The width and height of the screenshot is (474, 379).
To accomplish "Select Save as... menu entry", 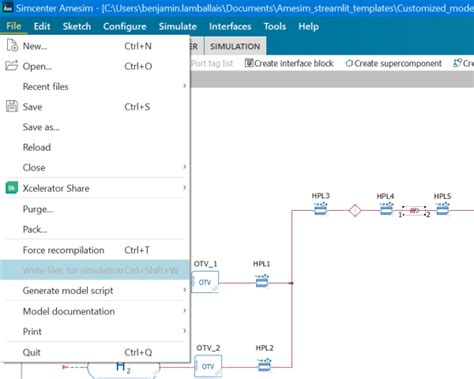I will click(x=95, y=127).
